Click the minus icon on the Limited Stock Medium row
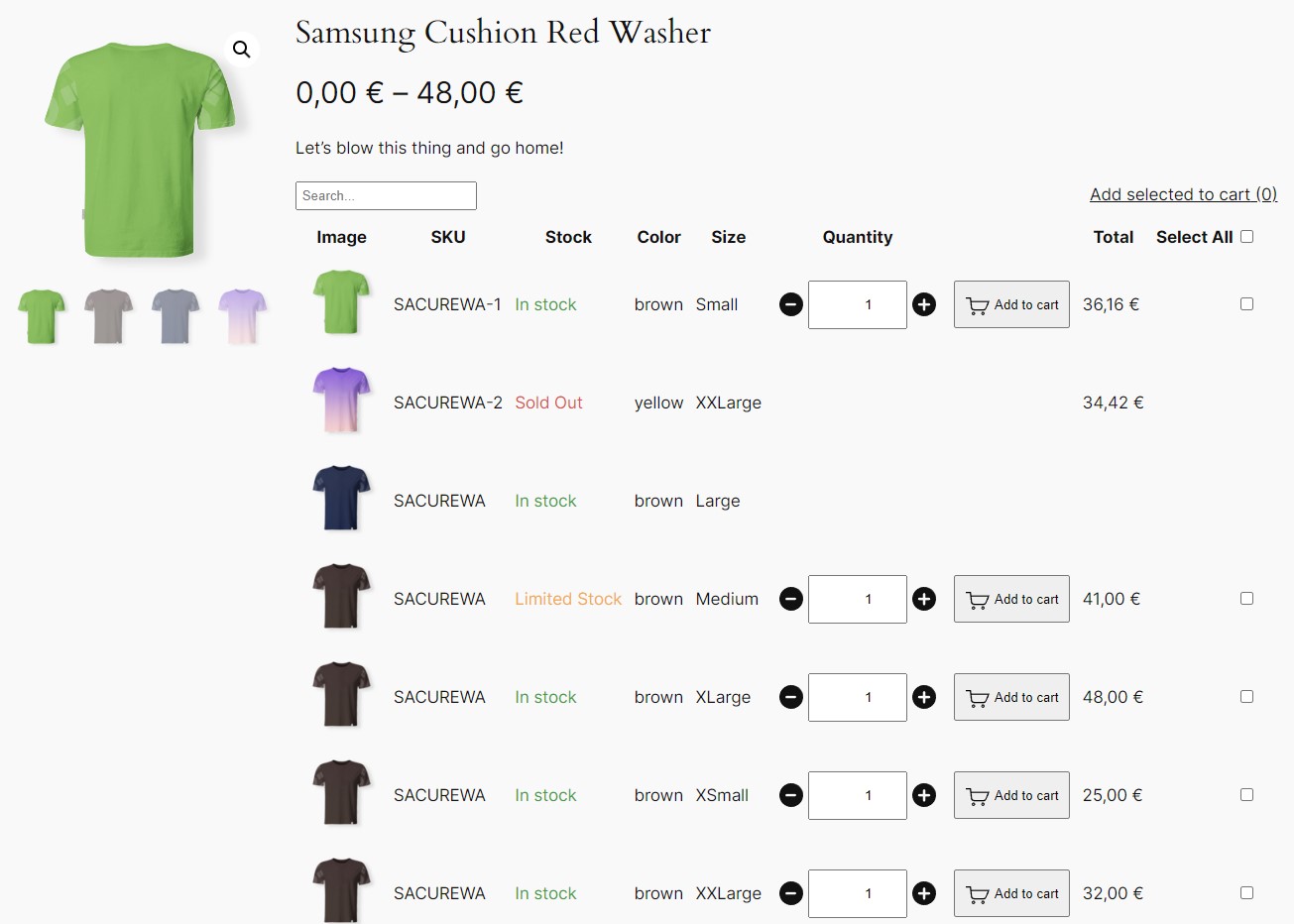 pos(790,599)
